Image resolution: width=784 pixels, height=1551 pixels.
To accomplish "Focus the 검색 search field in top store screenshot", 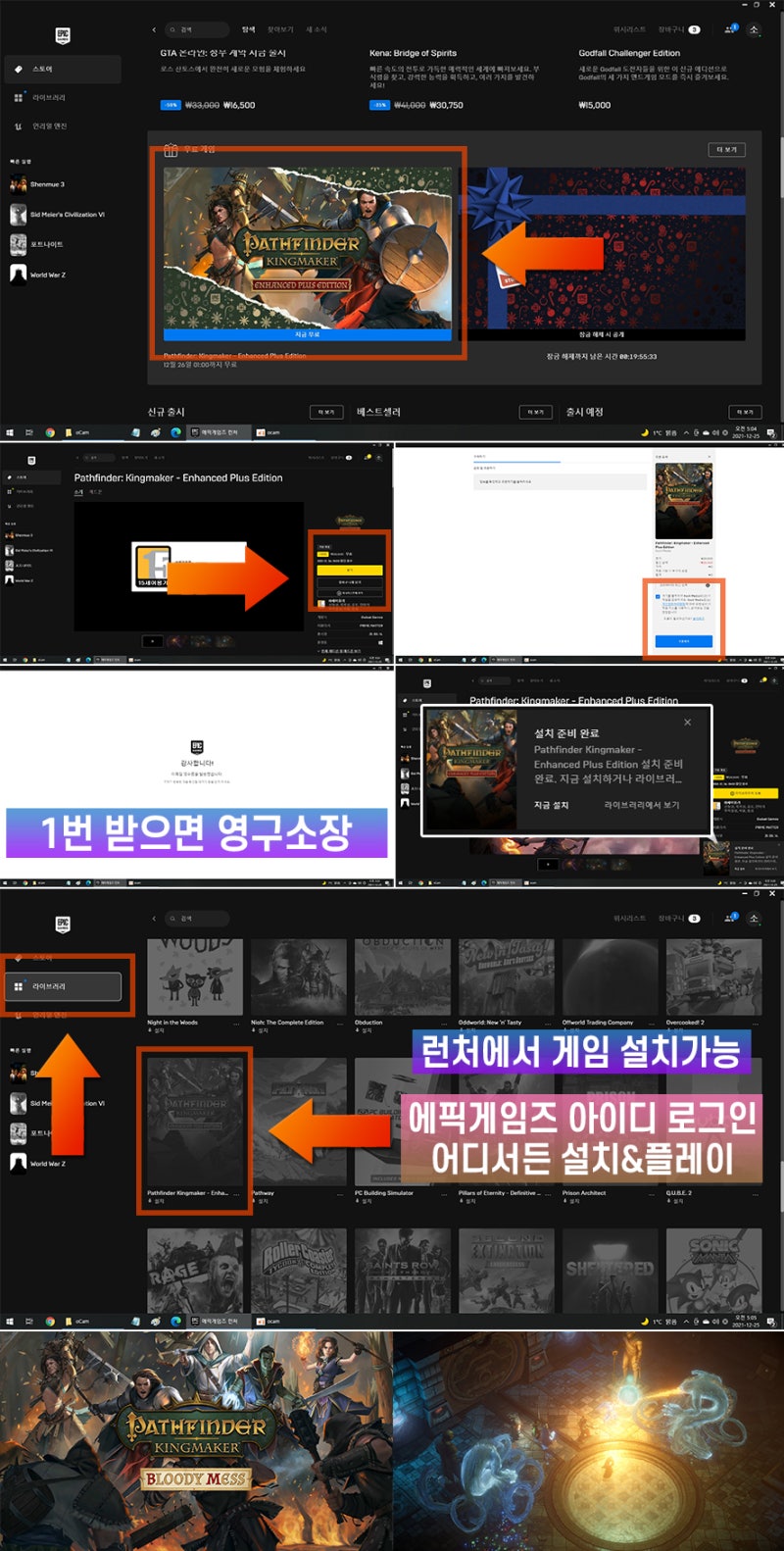I will pyautogui.click(x=196, y=30).
